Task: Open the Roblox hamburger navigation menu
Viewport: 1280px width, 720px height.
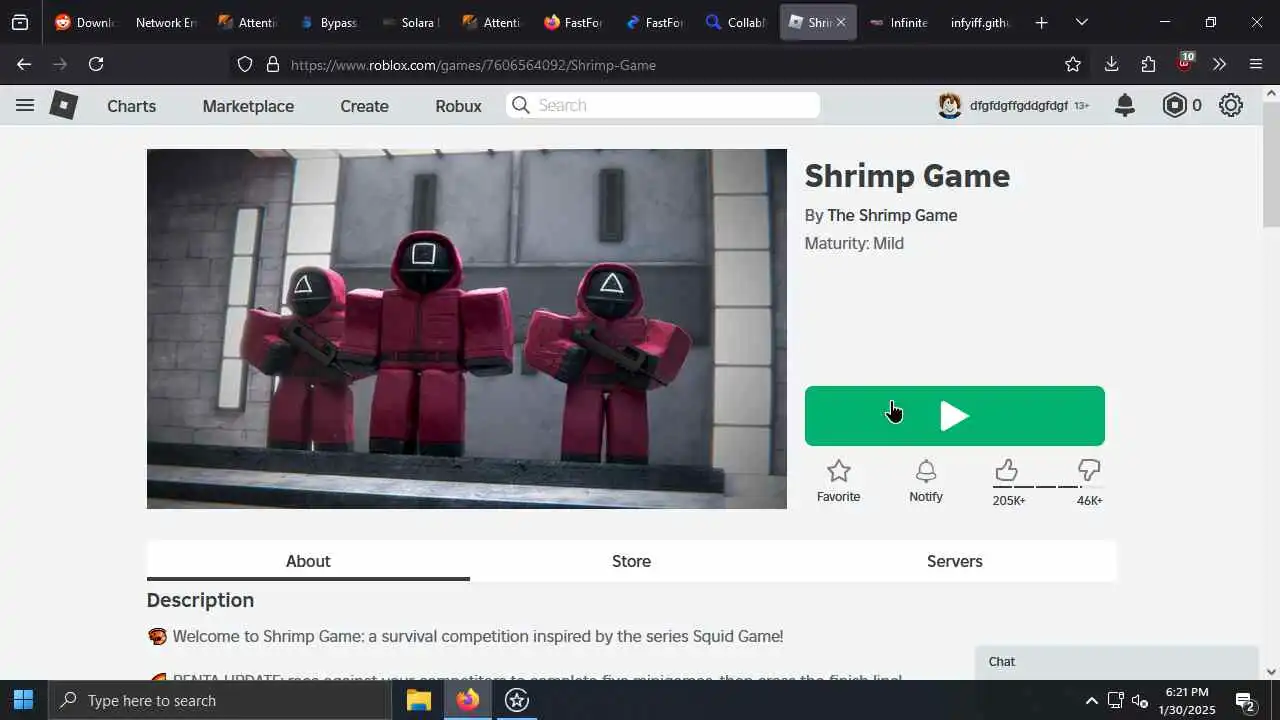Action: point(25,105)
